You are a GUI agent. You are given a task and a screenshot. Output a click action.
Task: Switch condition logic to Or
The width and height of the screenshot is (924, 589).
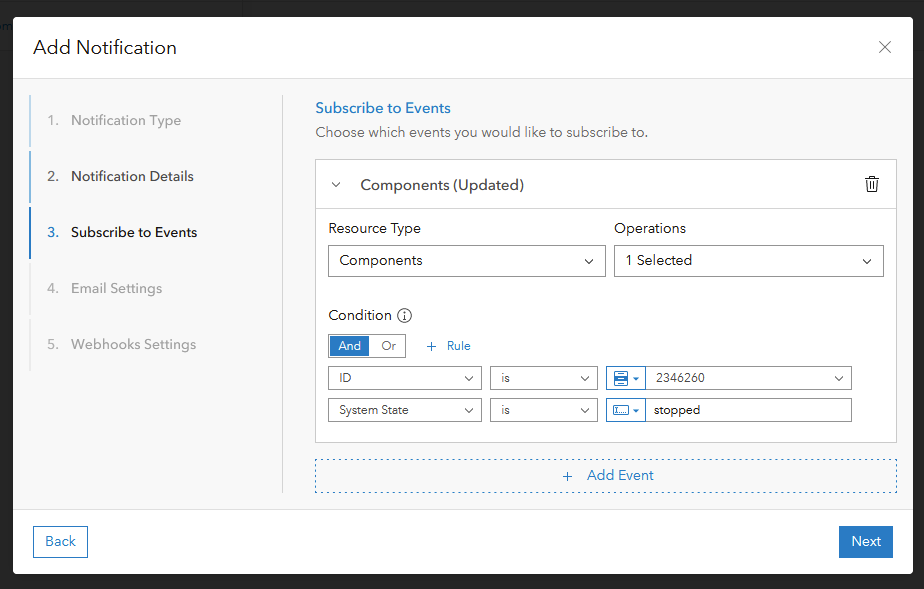click(388, 345)
